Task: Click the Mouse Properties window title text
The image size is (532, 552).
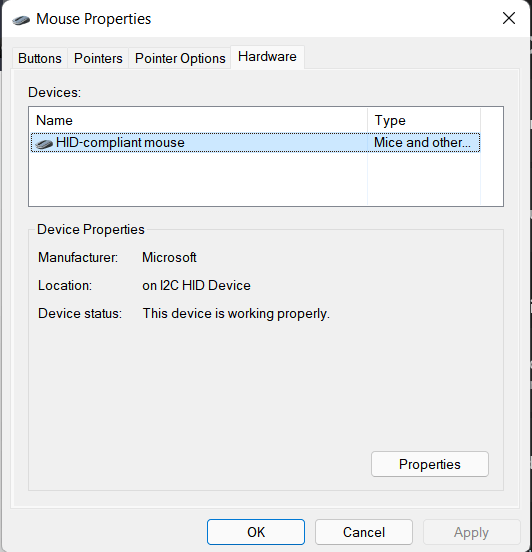Action: pos(94,19)
